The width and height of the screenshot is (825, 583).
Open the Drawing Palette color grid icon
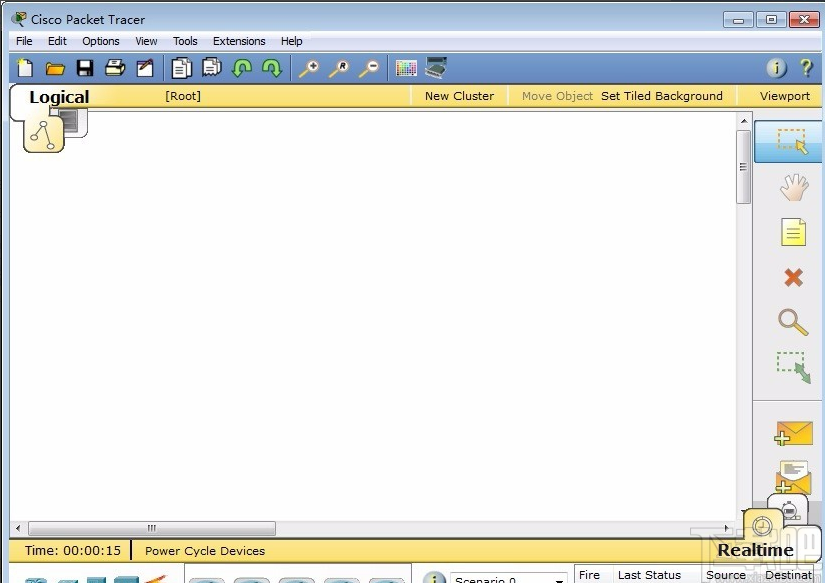[406, 68]
